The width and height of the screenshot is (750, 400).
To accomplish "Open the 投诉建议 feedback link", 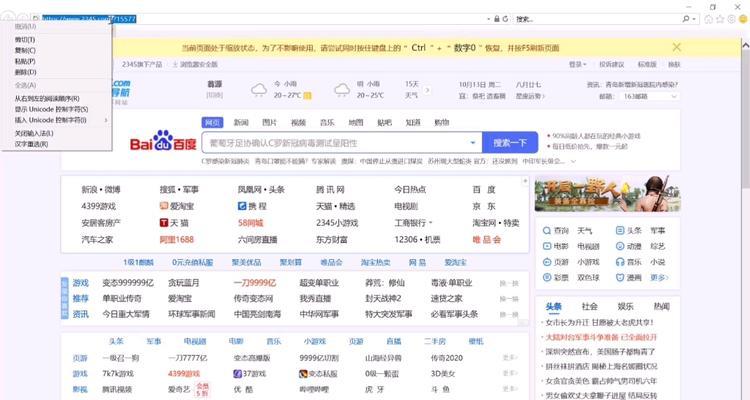I will point(611,64).
